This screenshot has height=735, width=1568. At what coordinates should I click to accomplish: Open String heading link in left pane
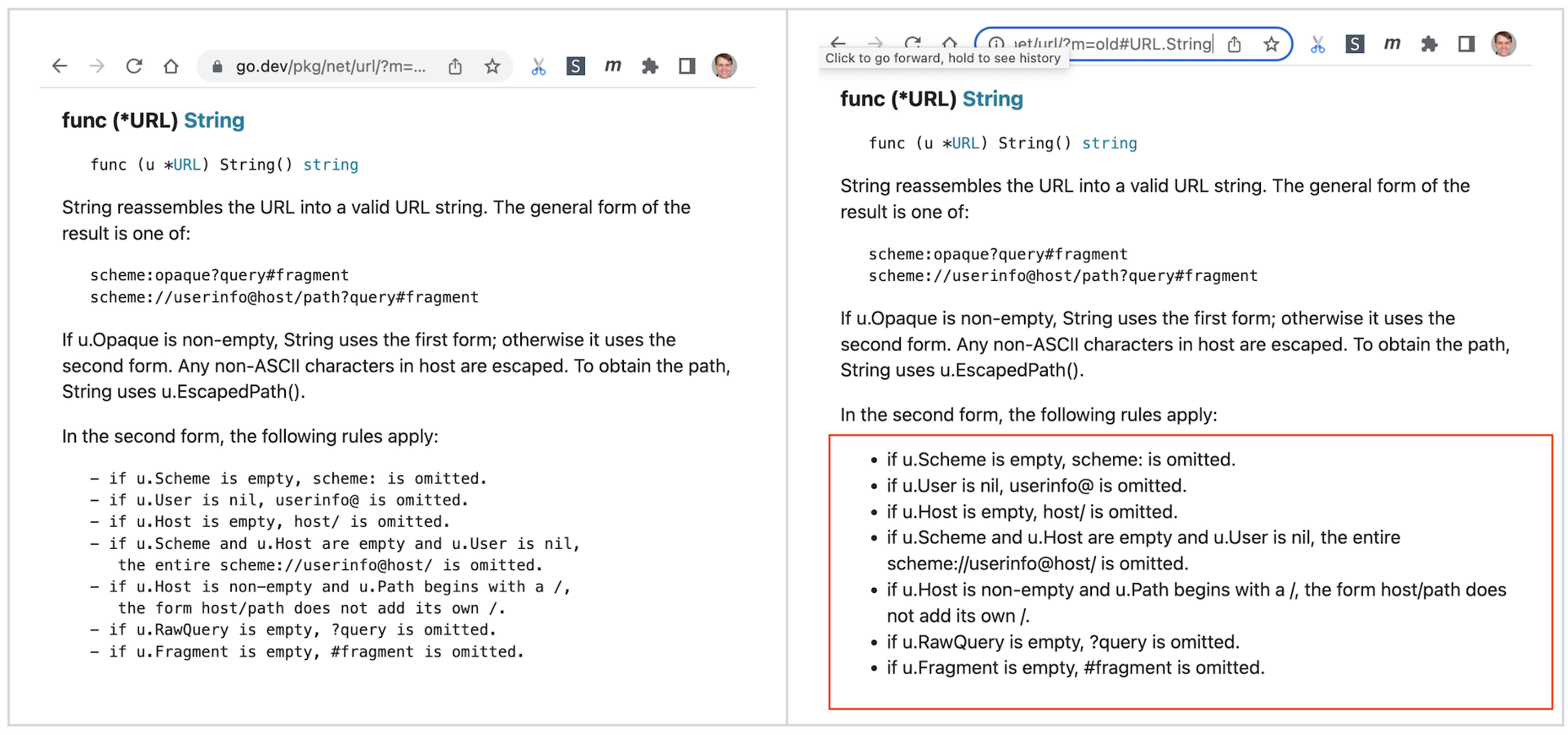point(214,121)
